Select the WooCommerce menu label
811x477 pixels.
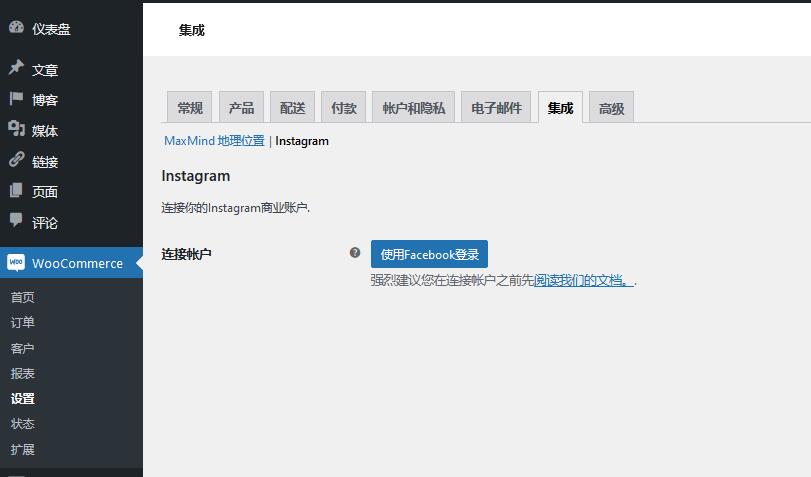tap(78, 263)
